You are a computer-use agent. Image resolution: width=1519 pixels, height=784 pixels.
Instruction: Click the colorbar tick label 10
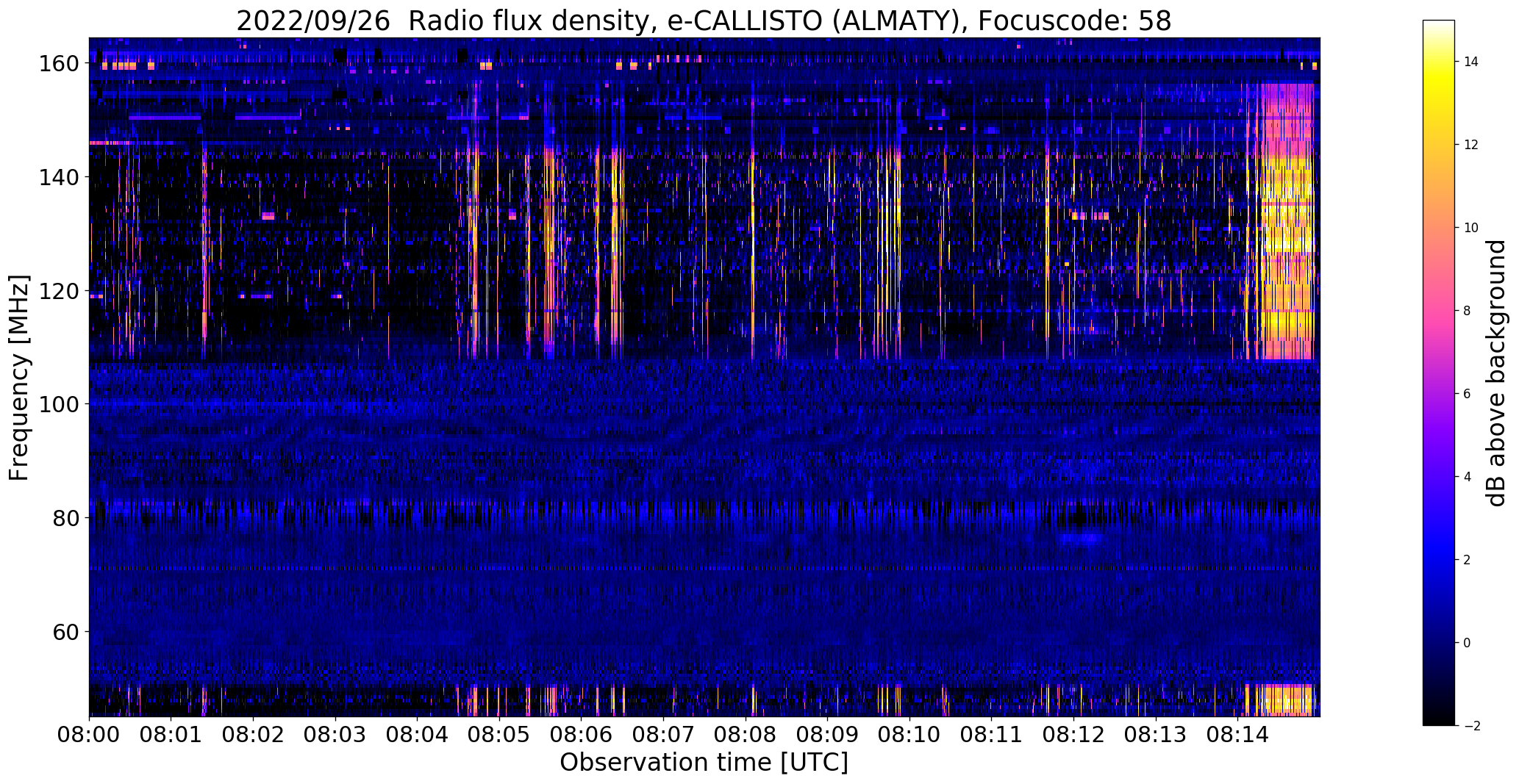1471,228
